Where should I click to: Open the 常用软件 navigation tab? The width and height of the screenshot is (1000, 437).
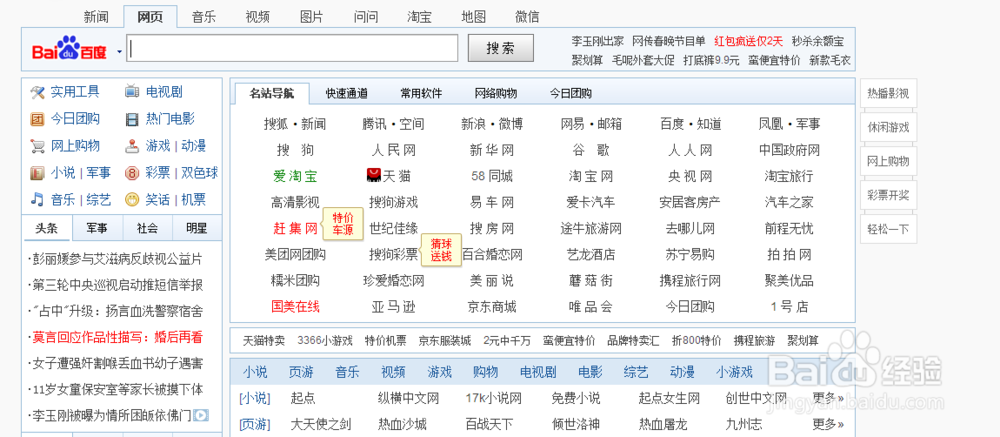coord(421,94)
